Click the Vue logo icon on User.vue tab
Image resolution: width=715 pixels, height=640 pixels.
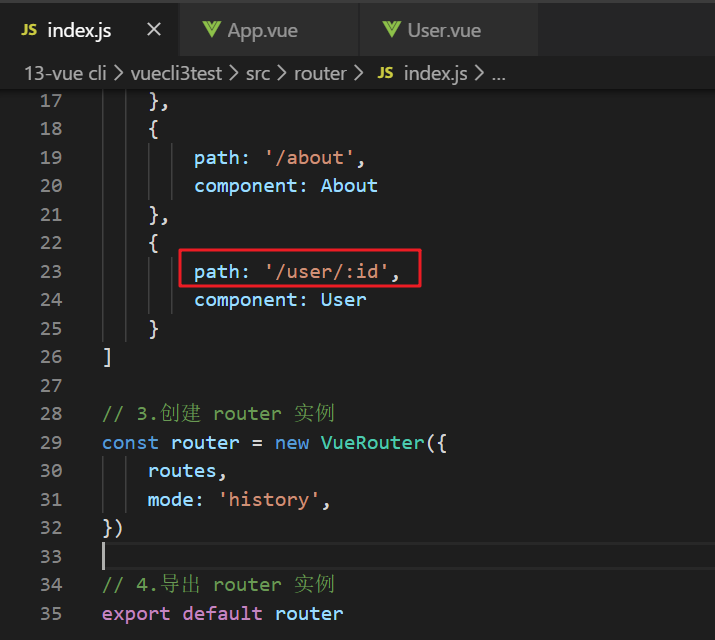[392, 30]
